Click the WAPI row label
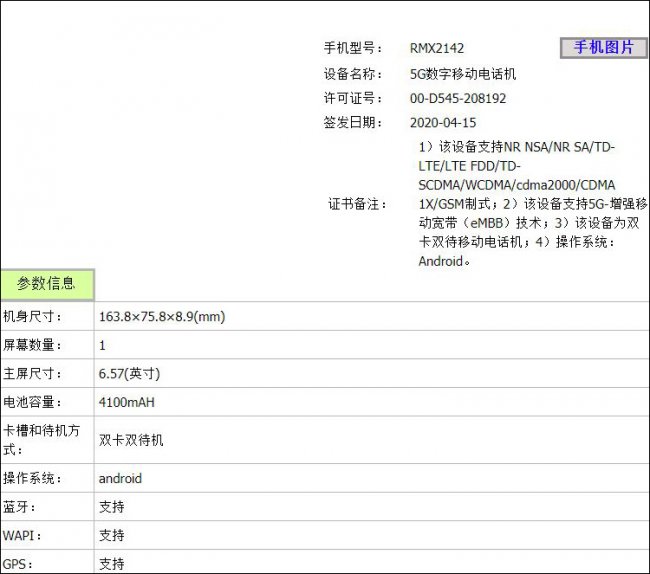 21,535
